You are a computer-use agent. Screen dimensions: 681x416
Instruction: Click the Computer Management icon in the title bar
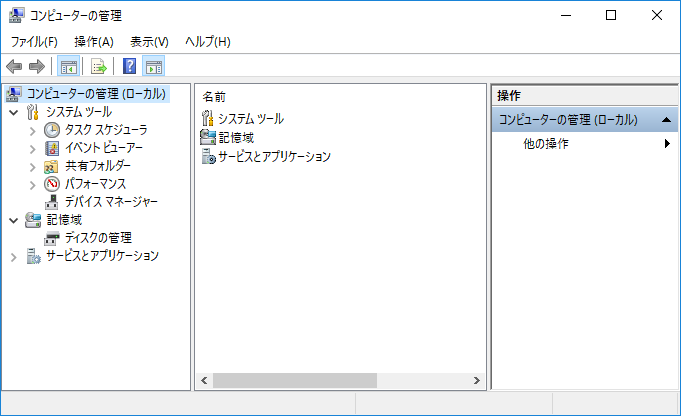[x=17, y=16]
